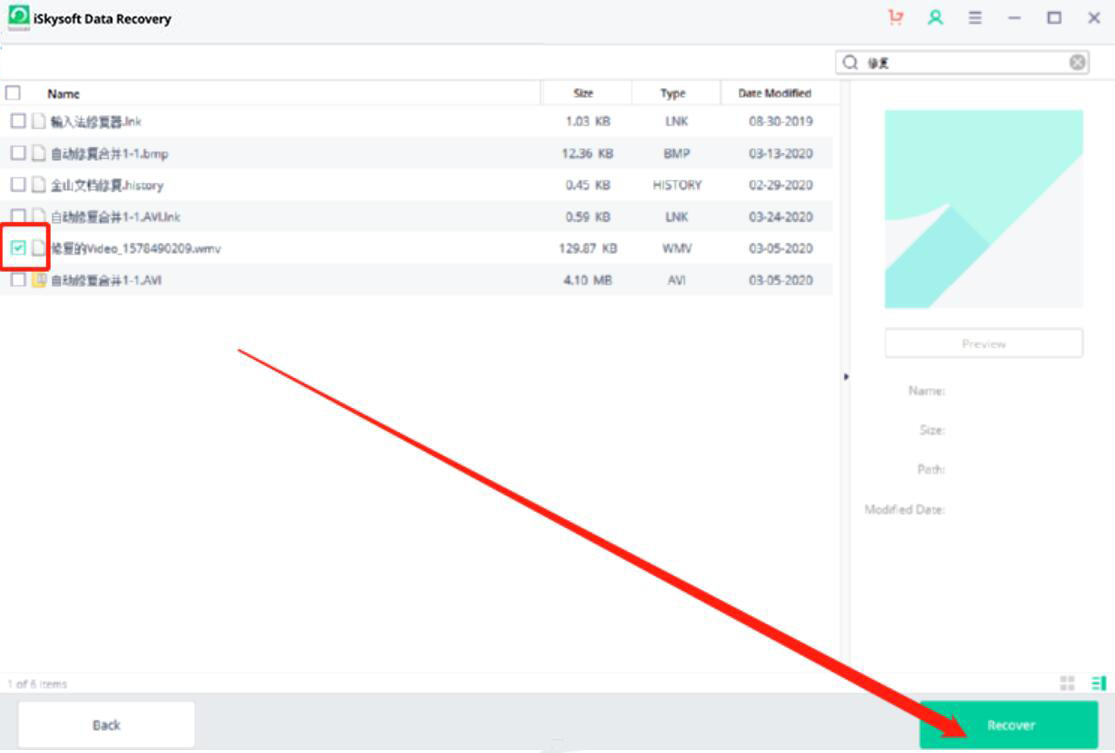Screen dimensions: 1115x753
Task: Click file icon of the .history row
Action: coord(38,185)
